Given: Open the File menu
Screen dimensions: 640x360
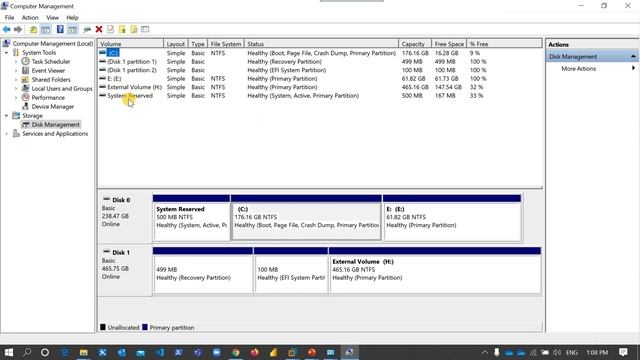Looking at the screenshot, I should coord(9,18).
